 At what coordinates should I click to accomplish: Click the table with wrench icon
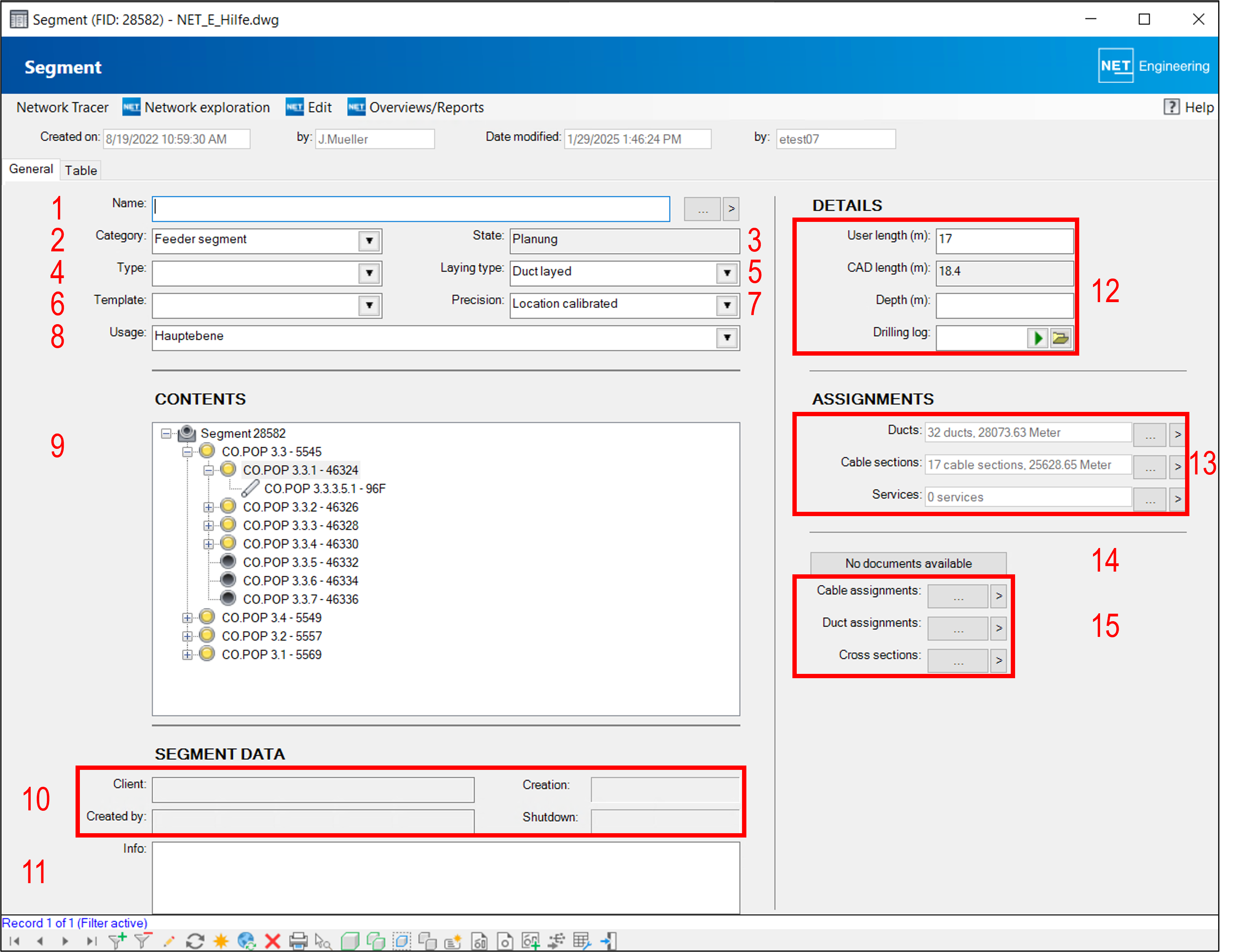coord(582,941)
